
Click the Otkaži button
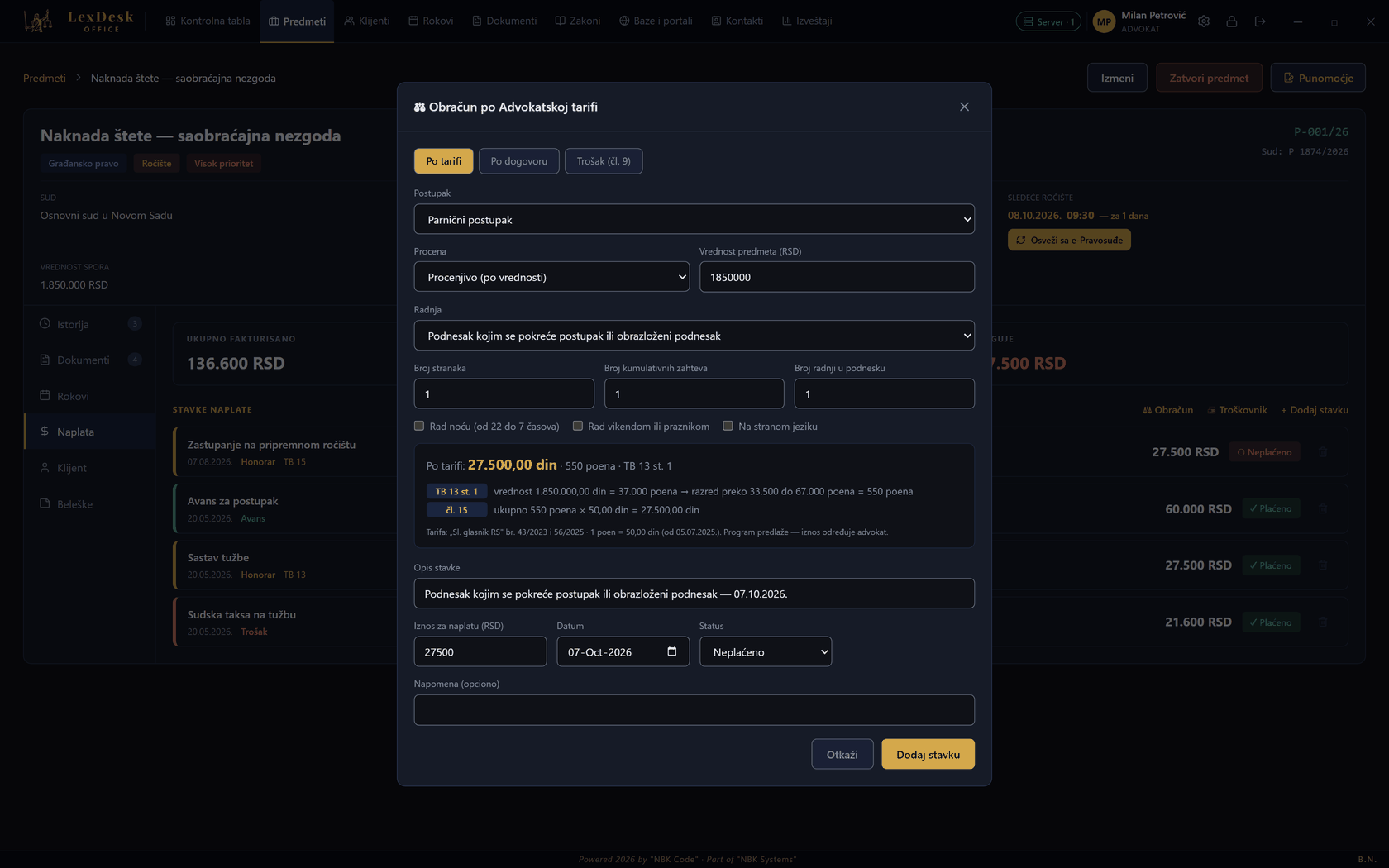842,754
